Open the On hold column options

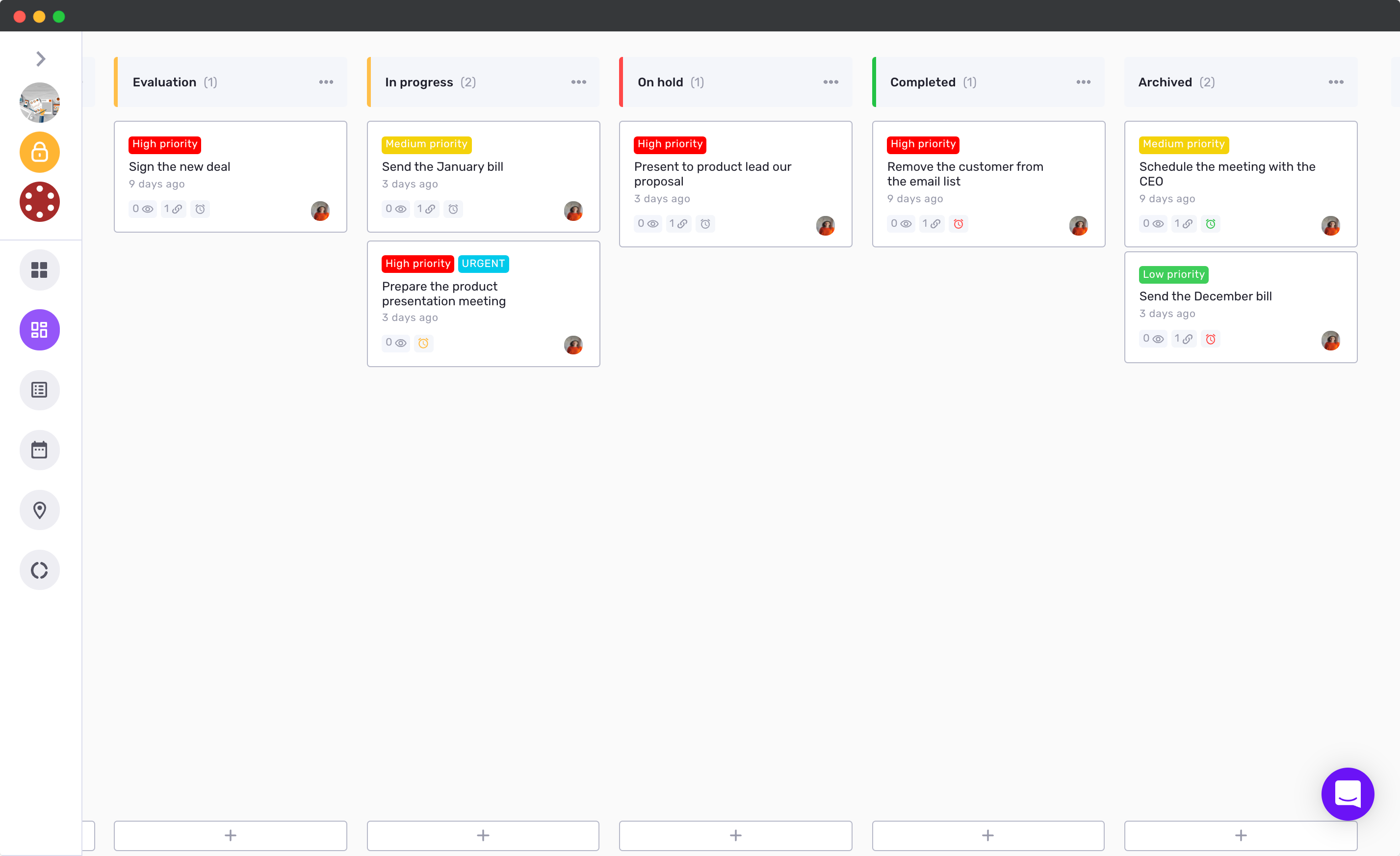(x=830, y=82)
